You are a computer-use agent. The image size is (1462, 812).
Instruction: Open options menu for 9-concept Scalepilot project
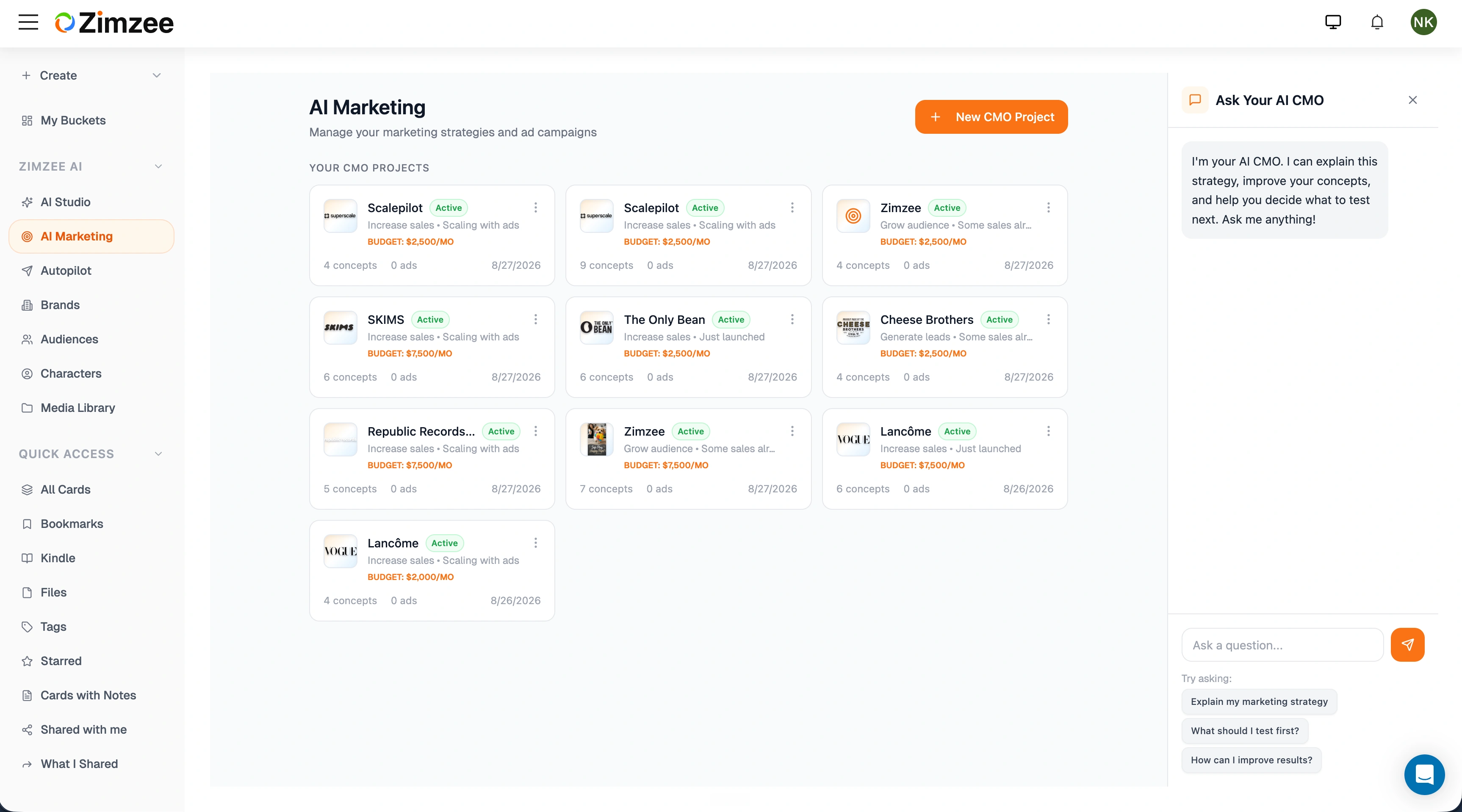tap(792, 208)
